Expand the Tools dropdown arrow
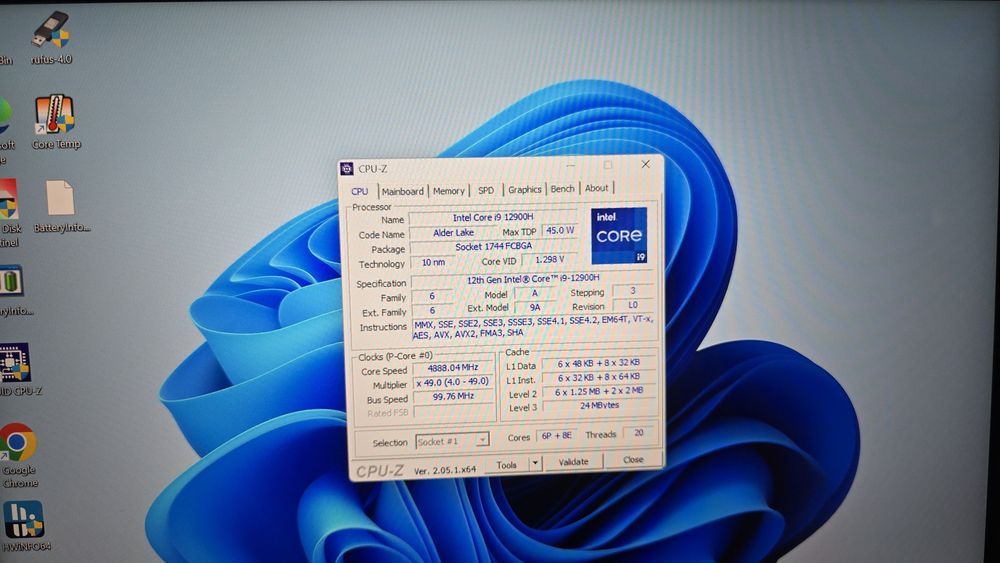The width and height of the screenshot is (1000, 563). tap(535, 464)
